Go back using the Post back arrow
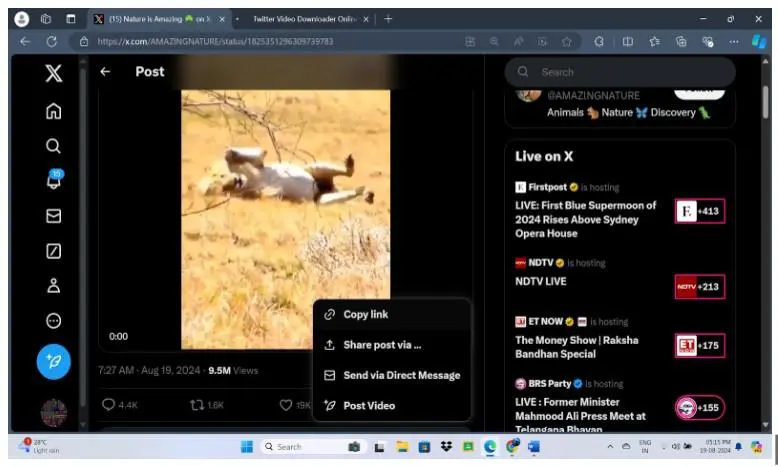Image resolution: width=778 pixels, height=467 pixels. [x=105, y=72]
